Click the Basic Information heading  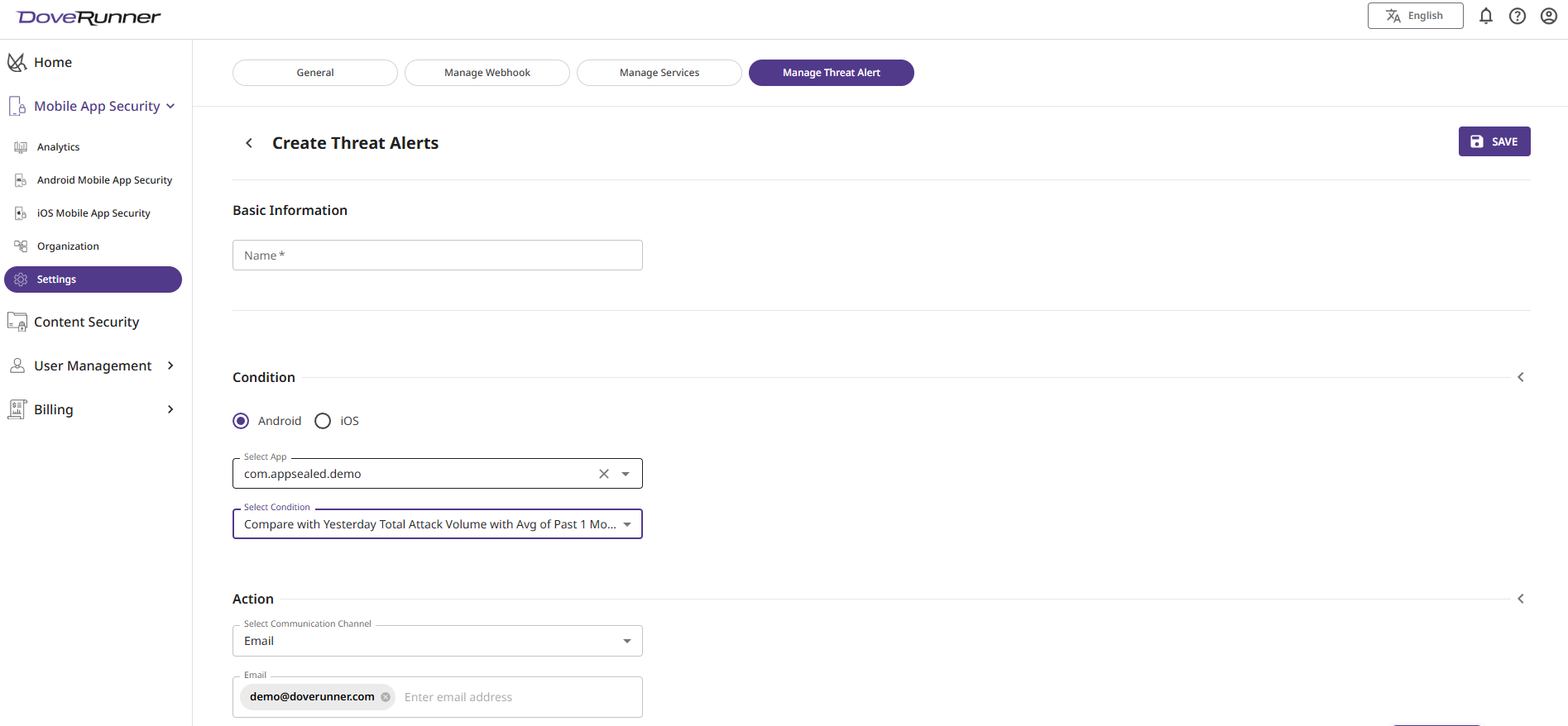[x=290, y=210]
